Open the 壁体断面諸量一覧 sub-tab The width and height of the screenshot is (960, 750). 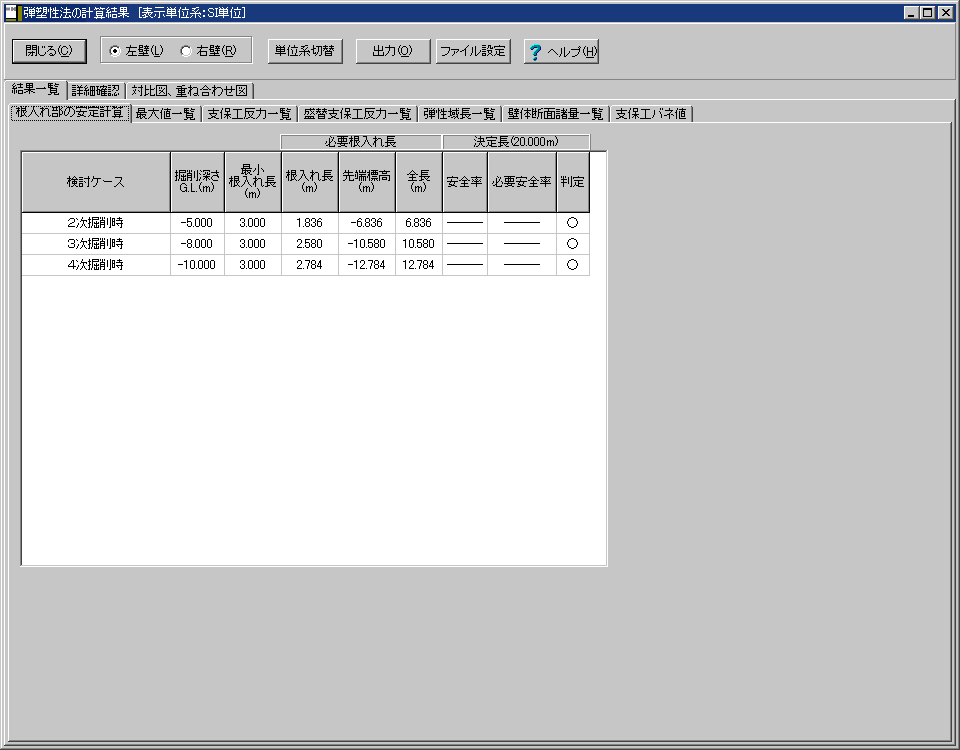[x=555, y=114]
